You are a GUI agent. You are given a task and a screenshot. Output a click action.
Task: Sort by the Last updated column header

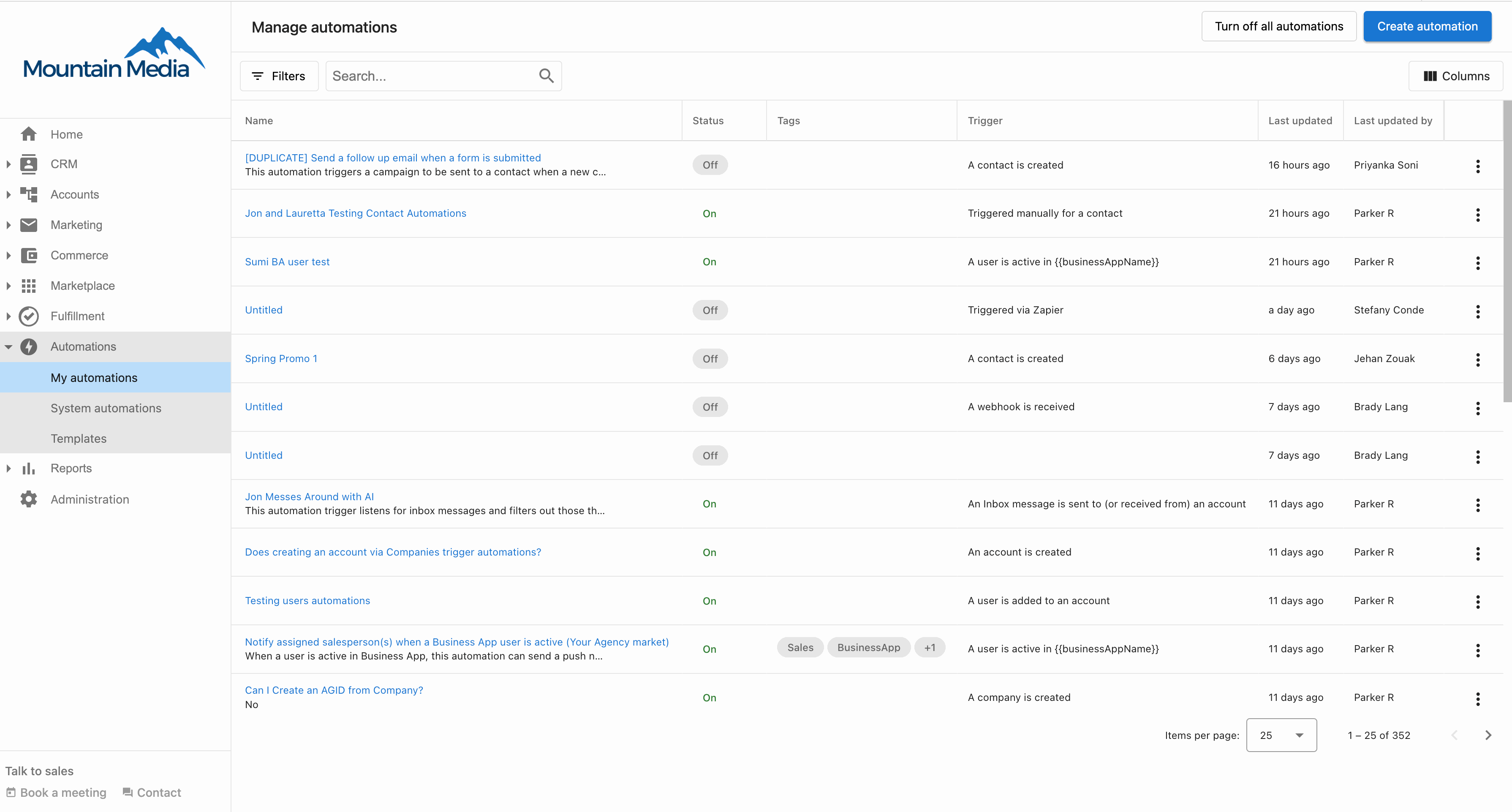(x=1300, y=120)
